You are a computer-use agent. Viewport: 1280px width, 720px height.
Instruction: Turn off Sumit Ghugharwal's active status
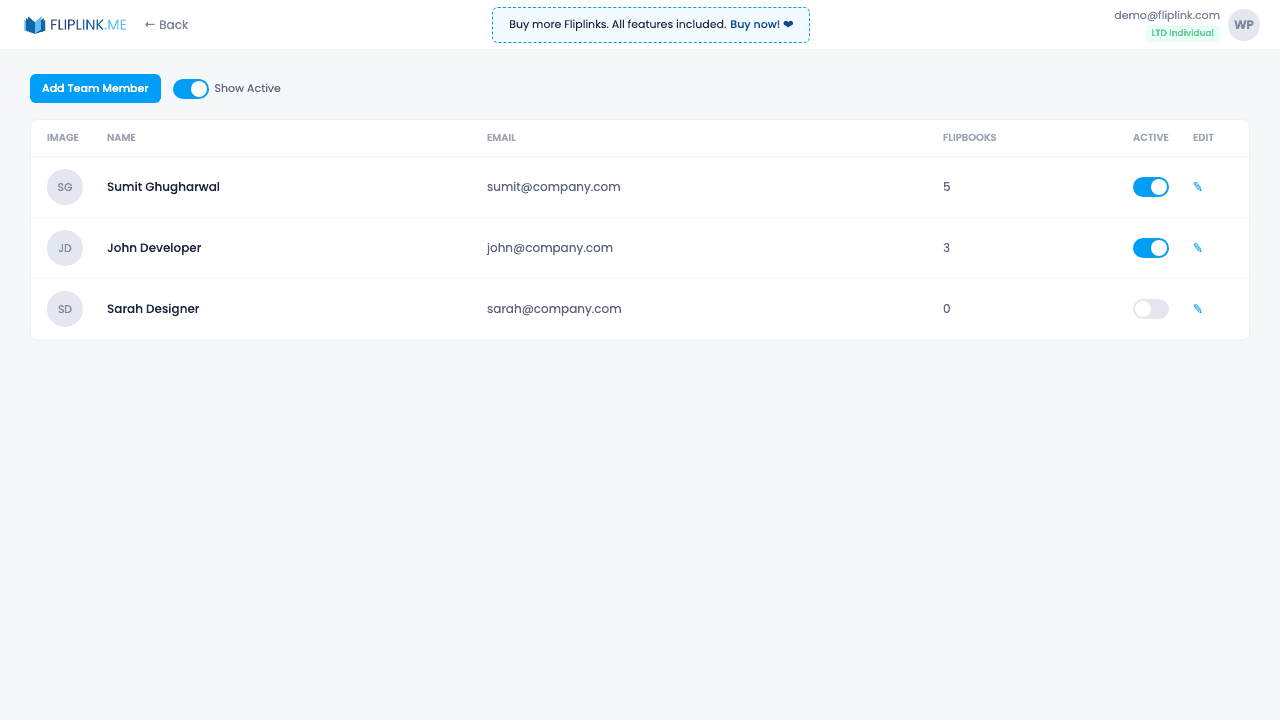click(x=1150, y=187)
